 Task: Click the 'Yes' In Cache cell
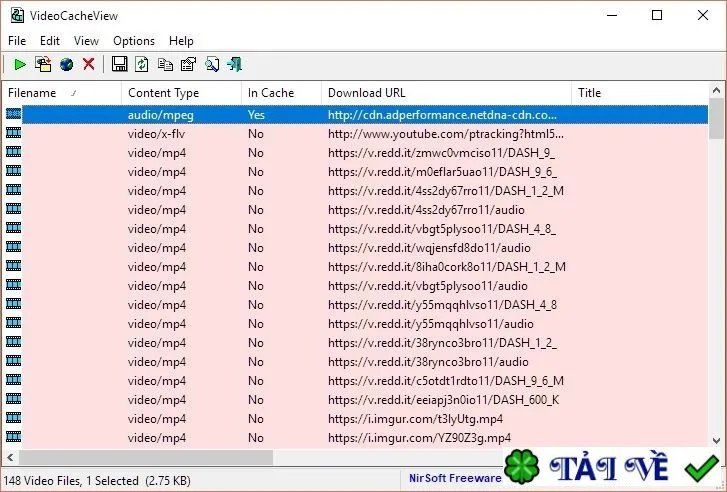pyautogui.click(x=256, y=115)
